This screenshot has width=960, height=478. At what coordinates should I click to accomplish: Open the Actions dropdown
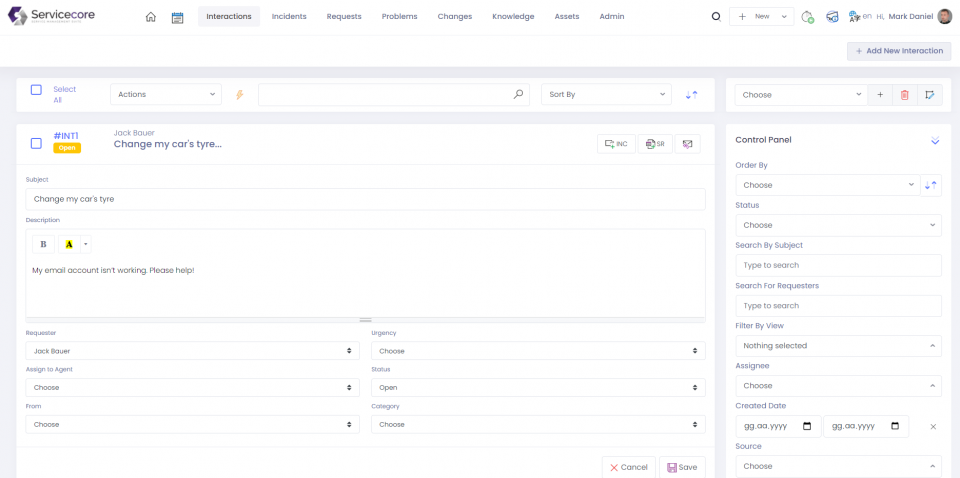click(x=166, y=95)
